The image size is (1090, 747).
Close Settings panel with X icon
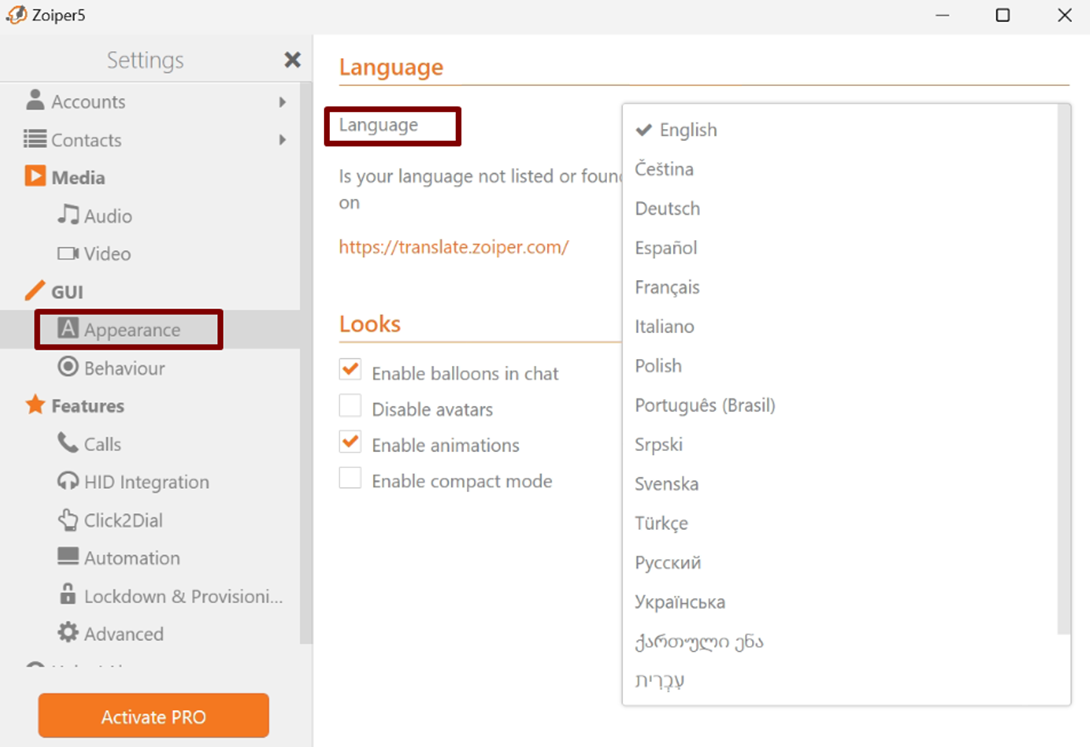click(x=292, y=60)
